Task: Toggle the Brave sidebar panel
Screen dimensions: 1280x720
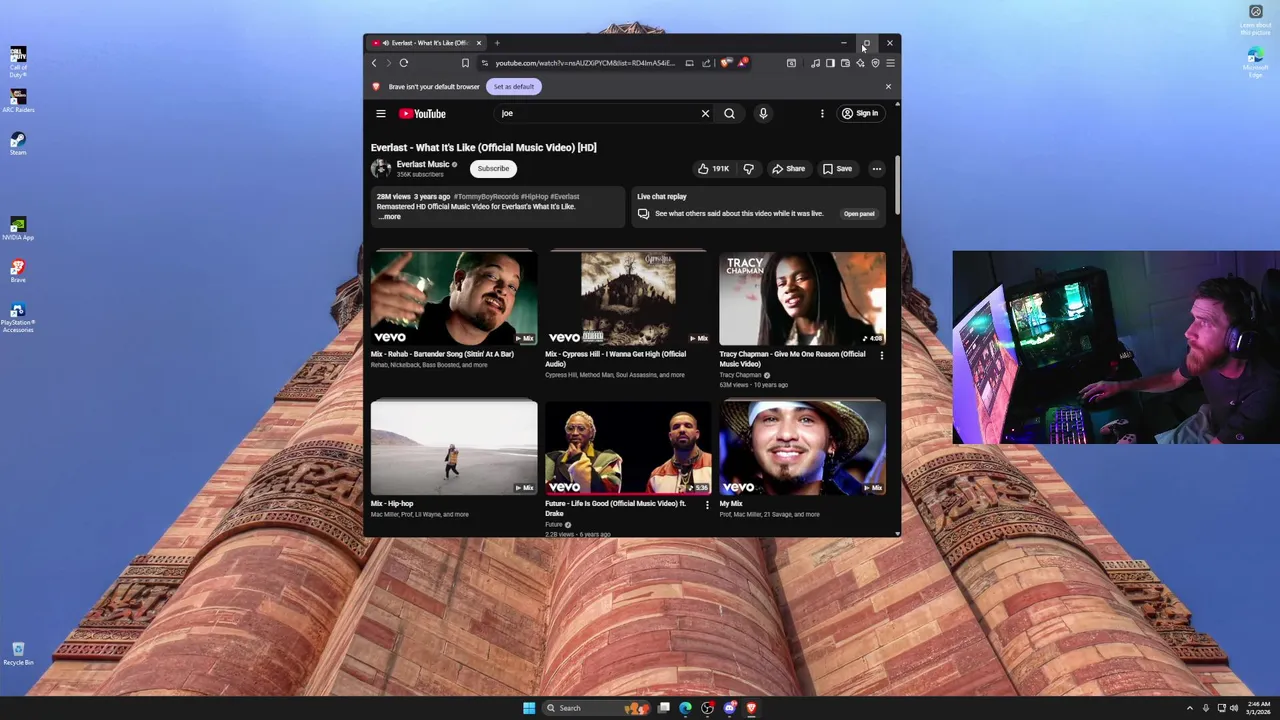Action: tap(830, 63)
